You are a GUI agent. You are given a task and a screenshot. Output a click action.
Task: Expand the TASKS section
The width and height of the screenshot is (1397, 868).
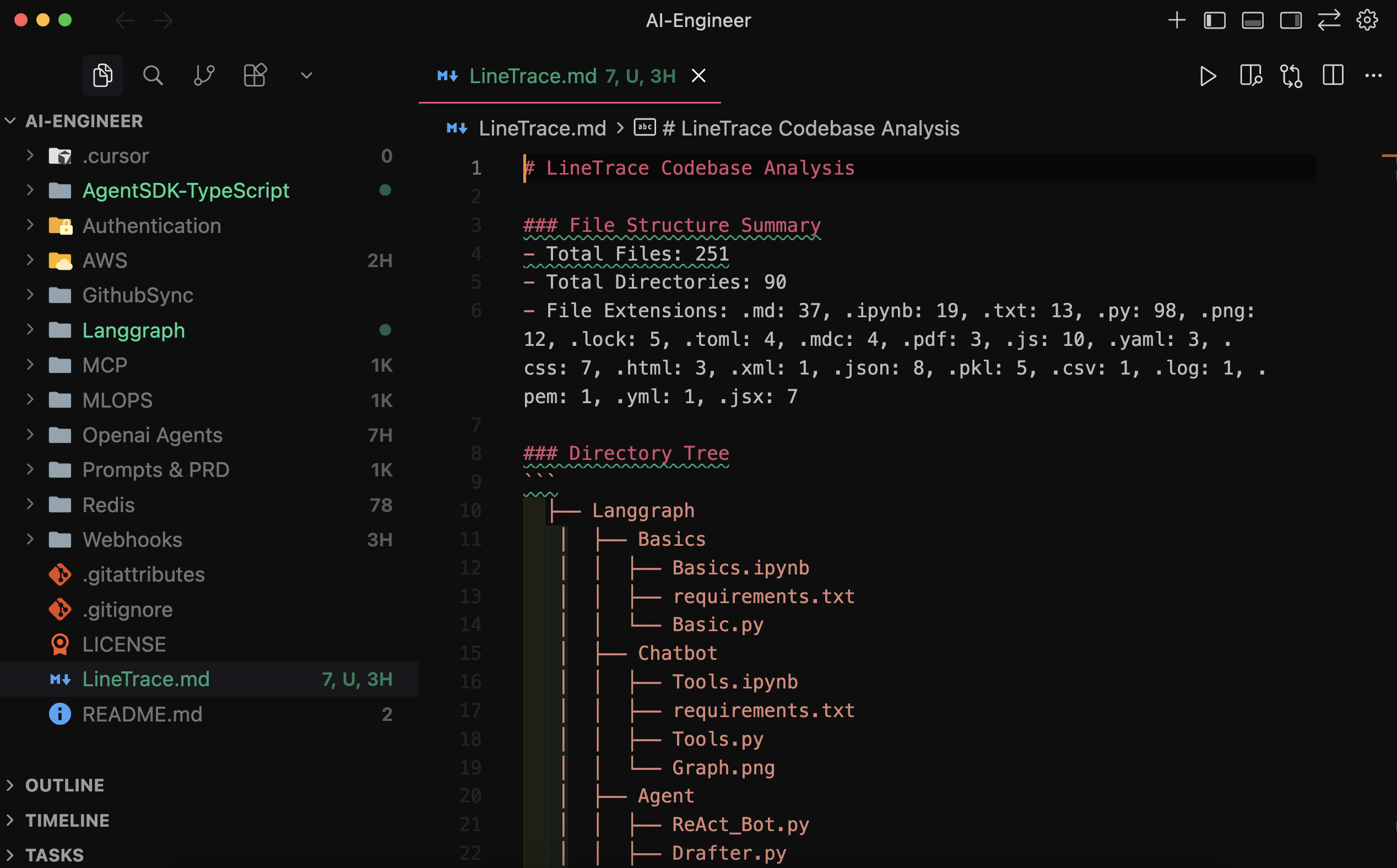pyautogui.click(x=209, y=855)
